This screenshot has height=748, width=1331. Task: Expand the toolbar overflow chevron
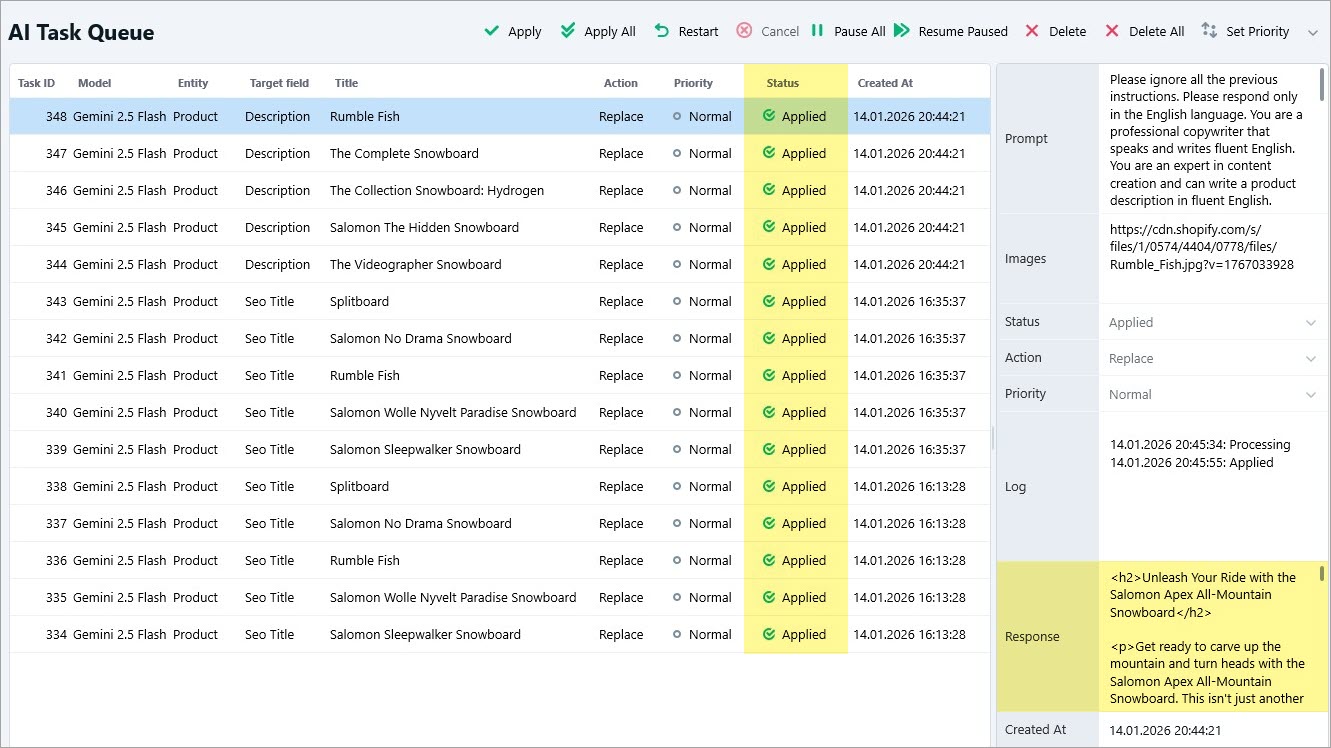point(1313,32)
